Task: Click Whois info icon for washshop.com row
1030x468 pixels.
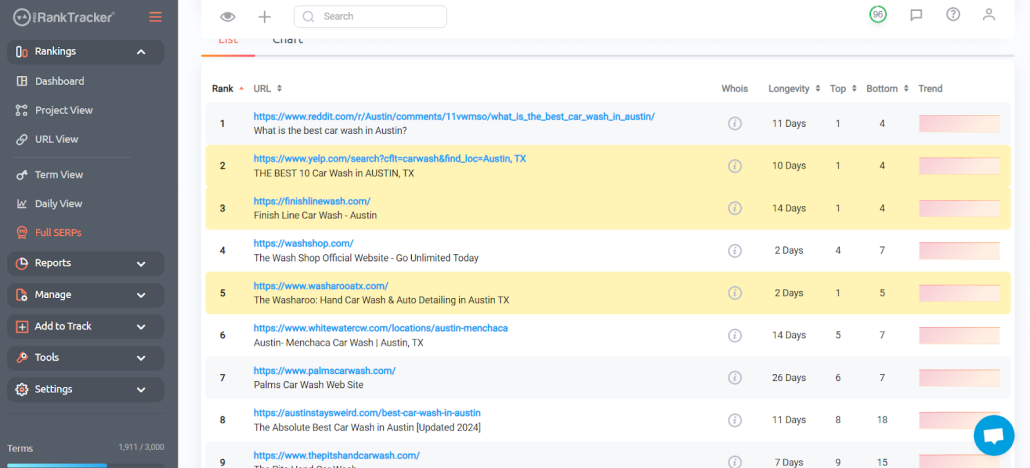Action: 734,250
